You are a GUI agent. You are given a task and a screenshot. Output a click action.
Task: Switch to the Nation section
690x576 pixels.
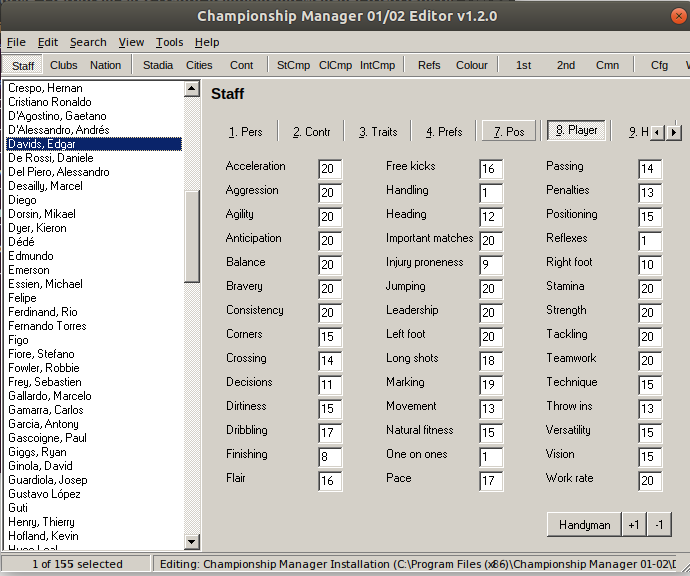[x=106, y=65]
